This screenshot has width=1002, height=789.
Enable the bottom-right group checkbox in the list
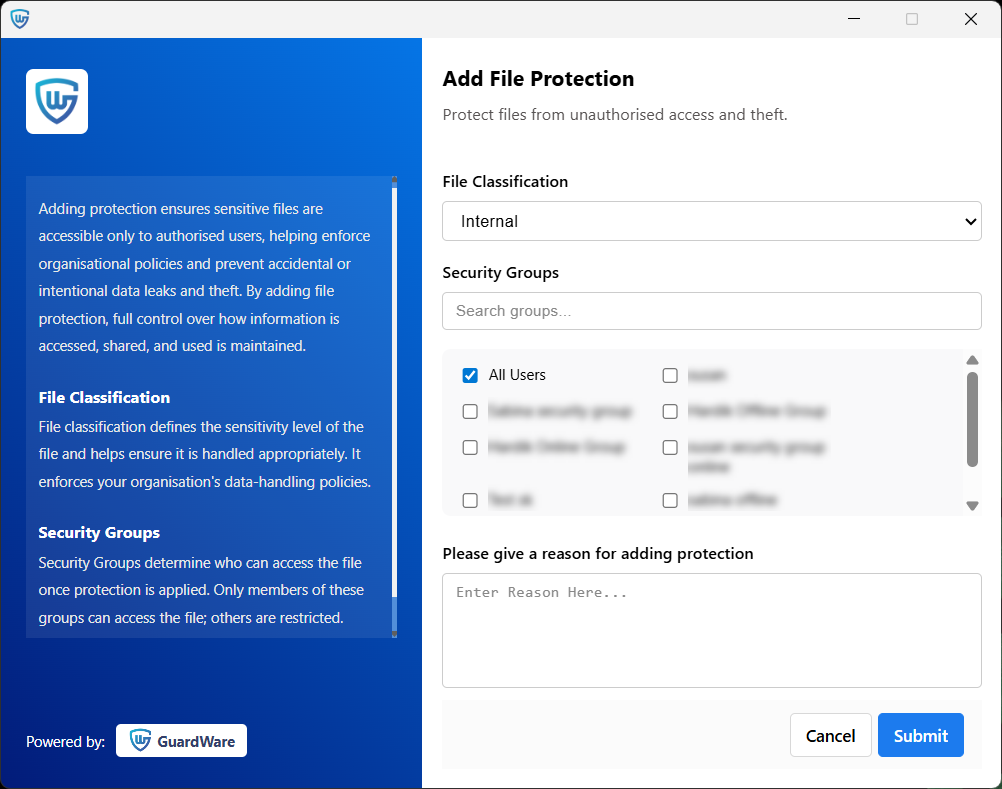(x=670, y=500)
